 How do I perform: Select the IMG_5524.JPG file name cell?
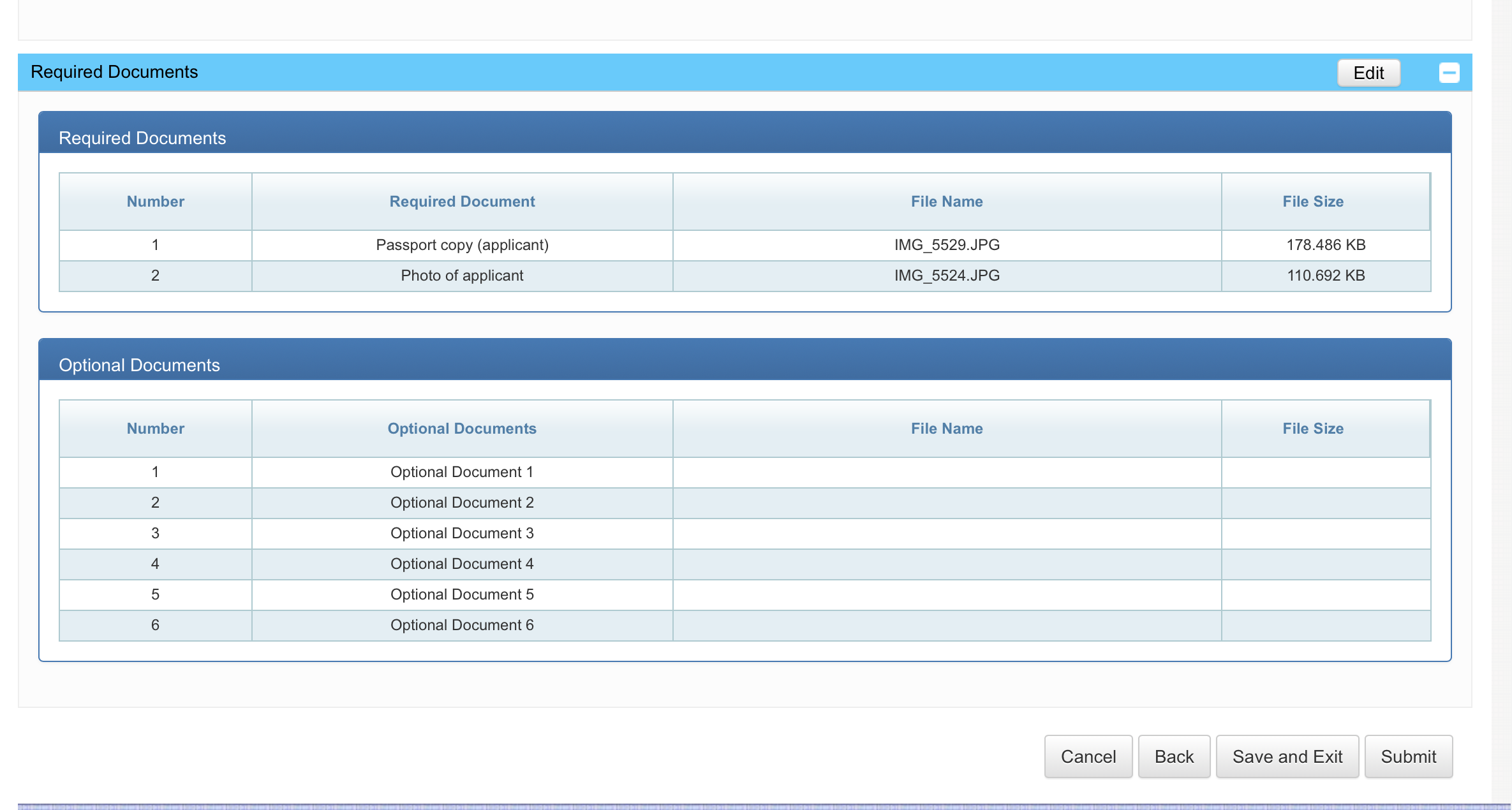[x=947, y=276]
